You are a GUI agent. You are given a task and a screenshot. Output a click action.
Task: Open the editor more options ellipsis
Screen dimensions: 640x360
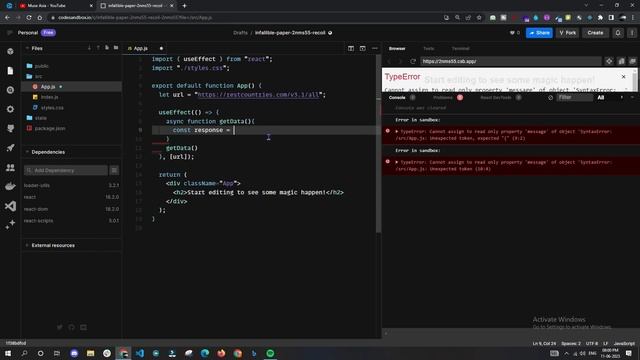375,48
